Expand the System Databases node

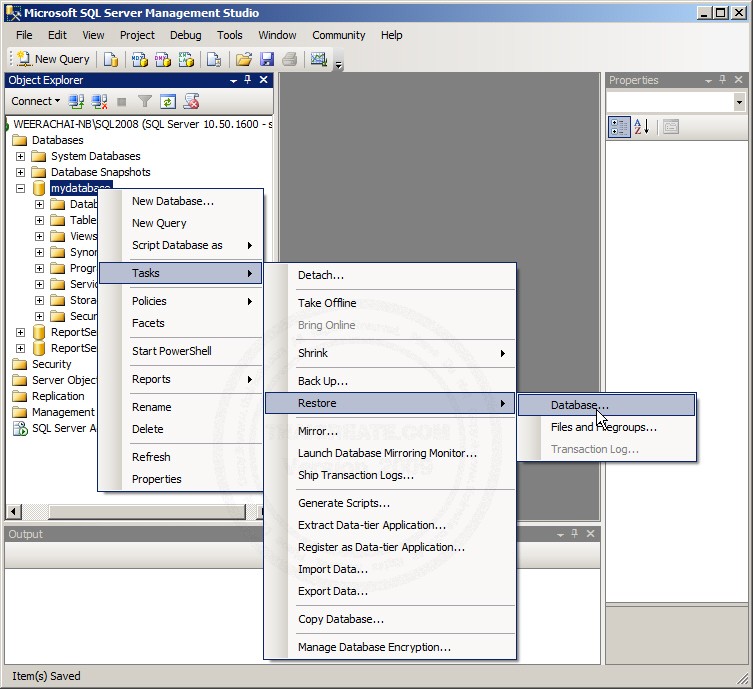coord(20,156)
